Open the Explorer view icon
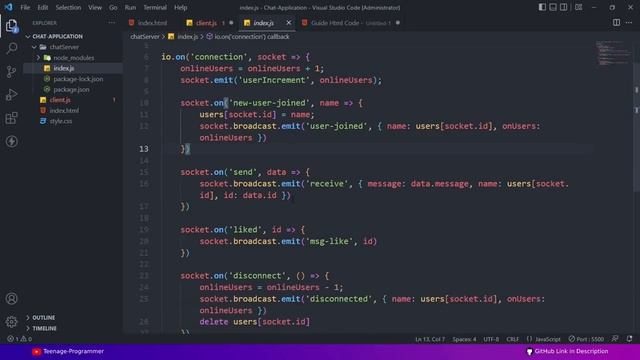 11,26
